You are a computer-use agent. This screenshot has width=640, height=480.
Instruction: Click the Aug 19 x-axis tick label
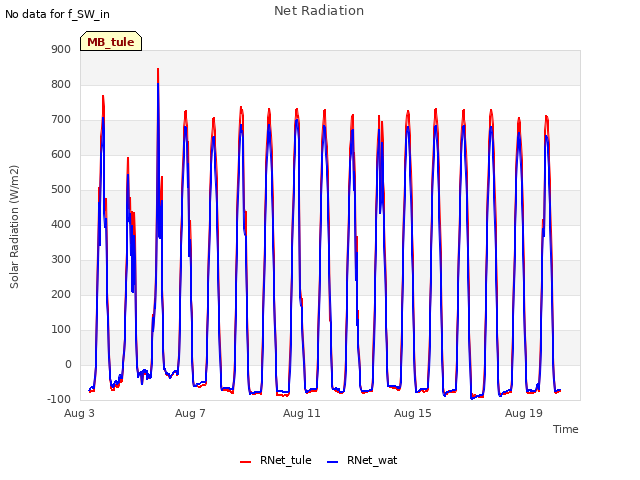click(x=524, y=413)
